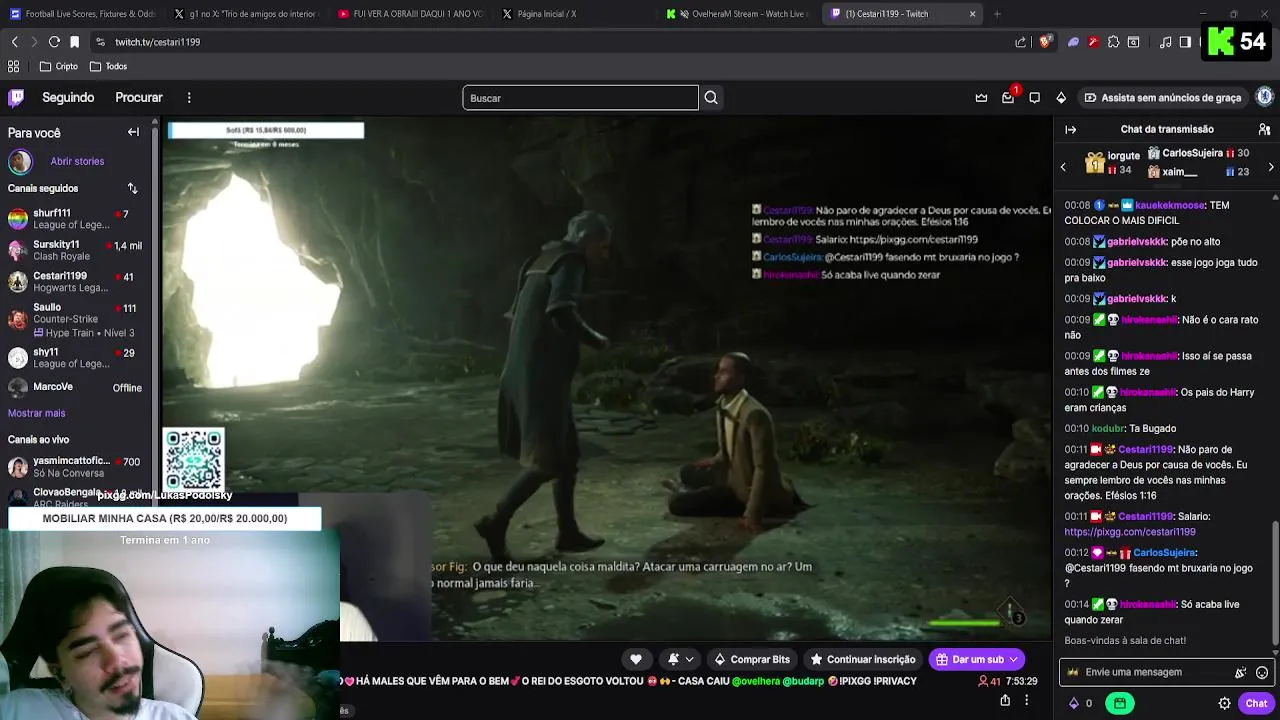
Task: Open the Bits diamond icon in the top bar
Action: tap(1061, 98)
